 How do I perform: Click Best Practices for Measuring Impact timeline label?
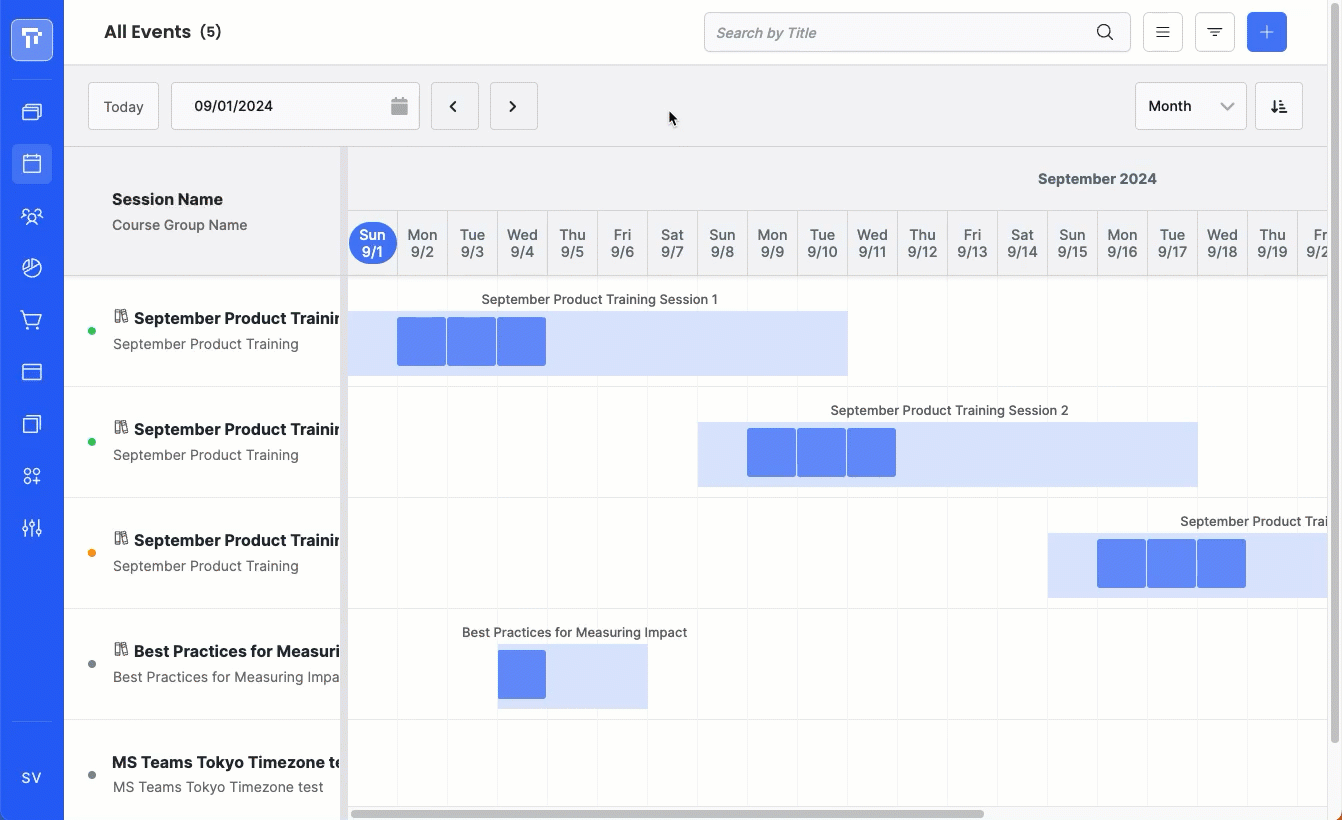coord(574,632)
